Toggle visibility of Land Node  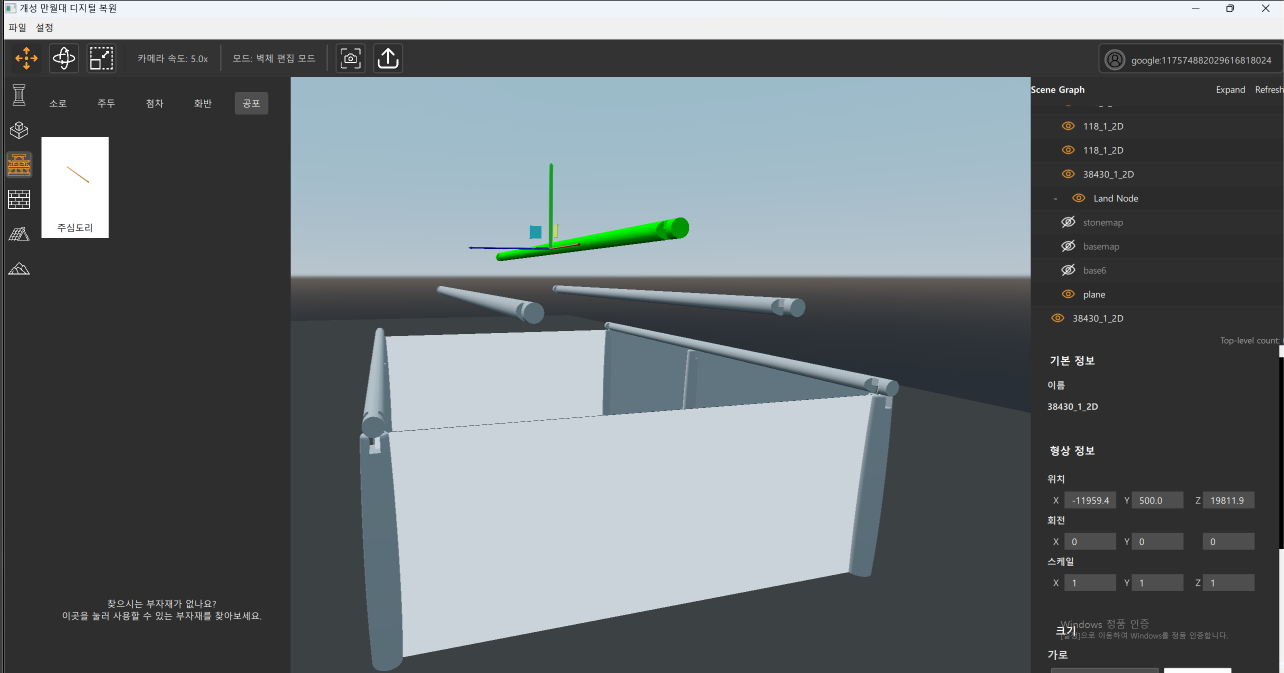1078,198
